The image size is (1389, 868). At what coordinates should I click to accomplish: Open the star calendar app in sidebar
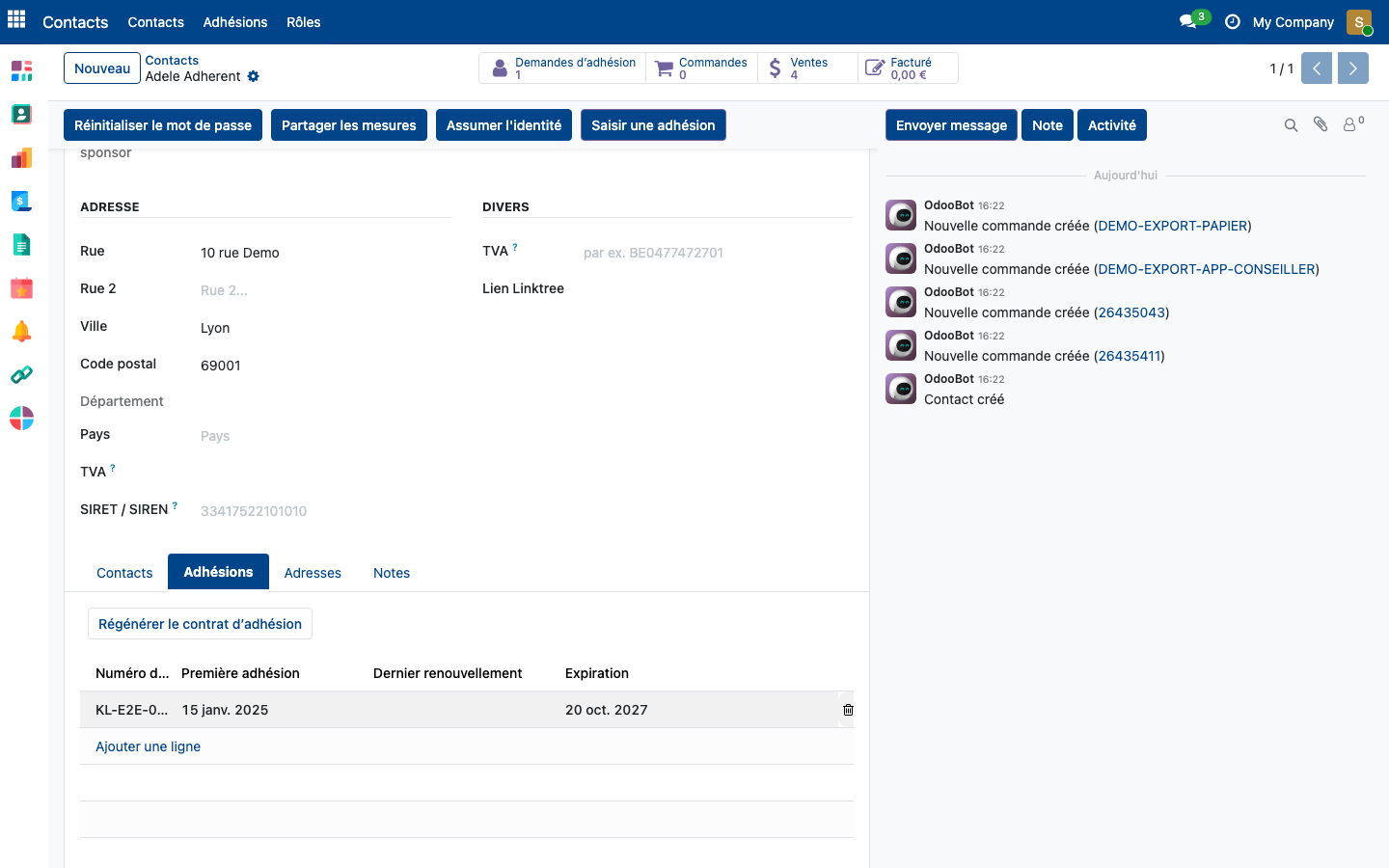tap(21, 287)
